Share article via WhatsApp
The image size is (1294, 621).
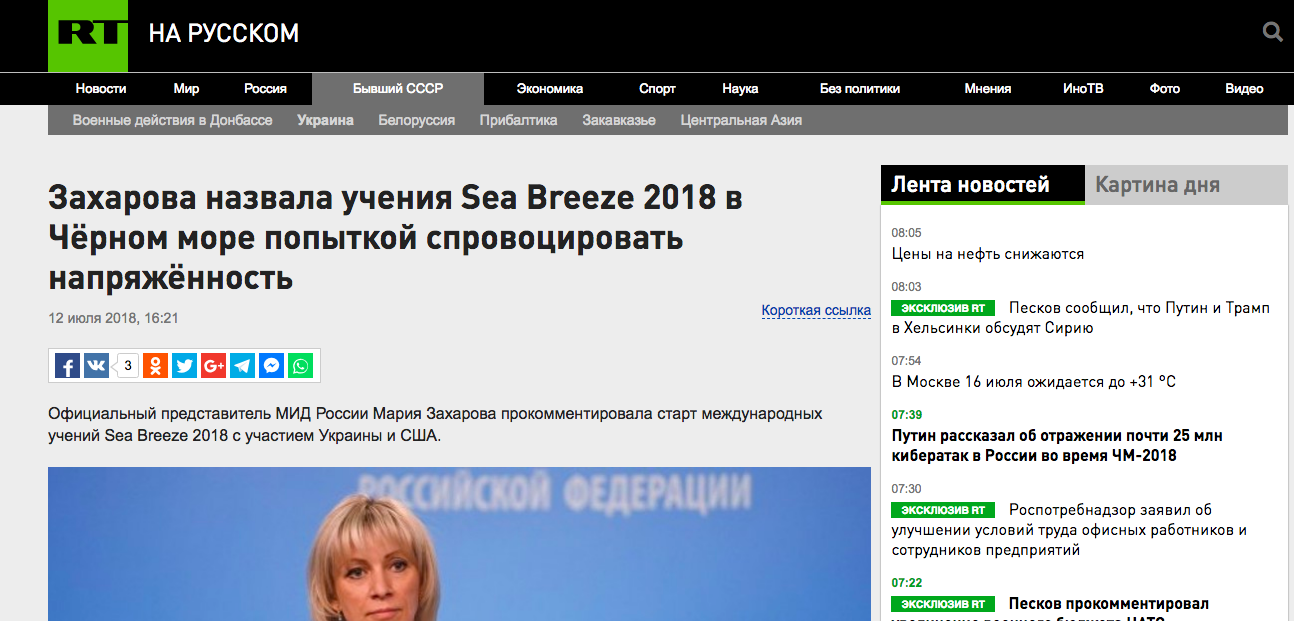300,366
